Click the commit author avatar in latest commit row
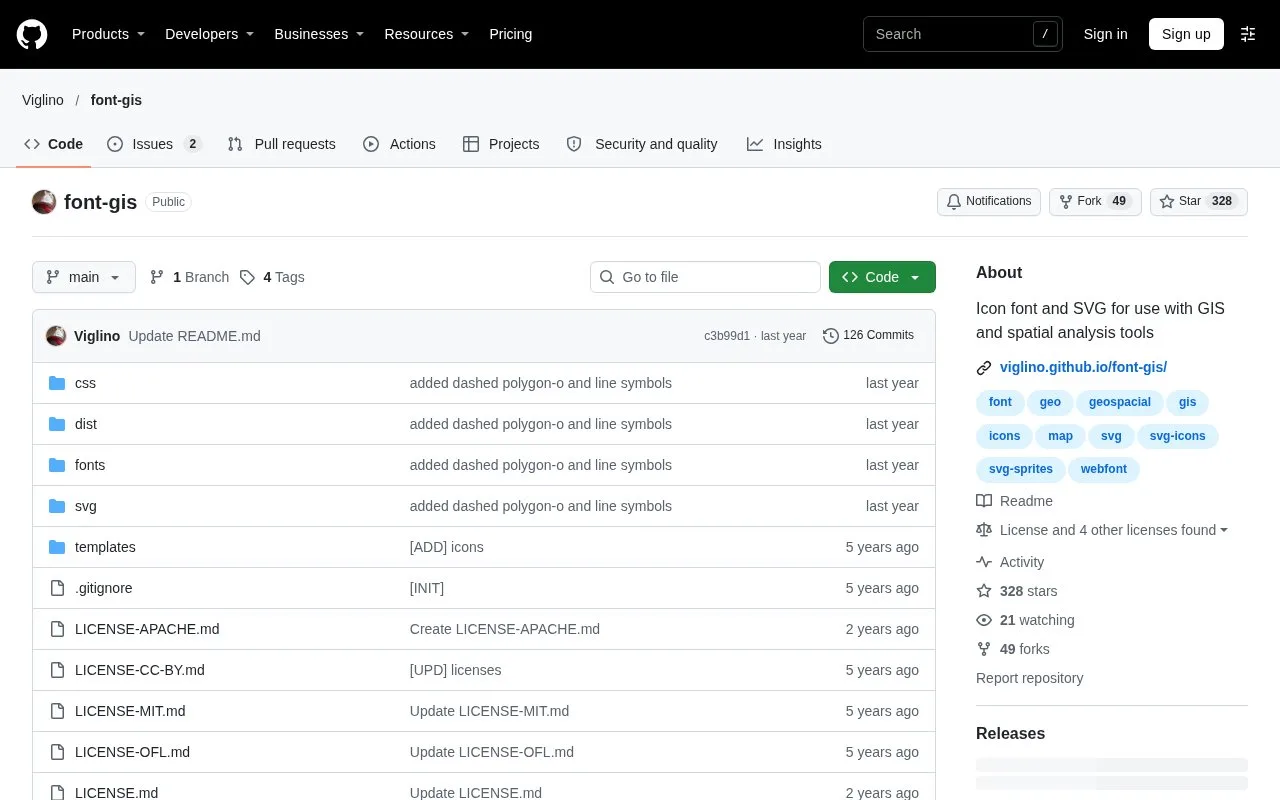The width and height of the screenshot is (1280, 800). point(56,336)
